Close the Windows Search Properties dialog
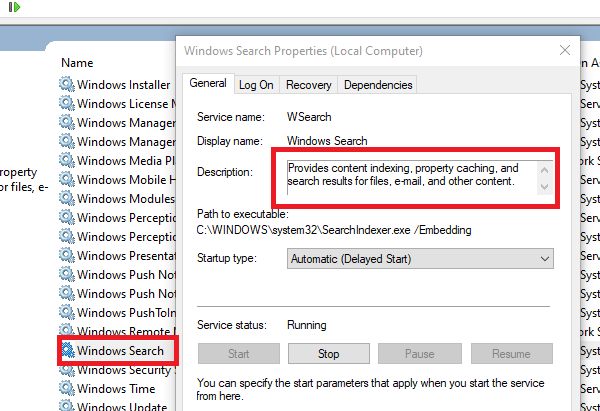This screenshot has height=411, width=600. click(566, 50)
